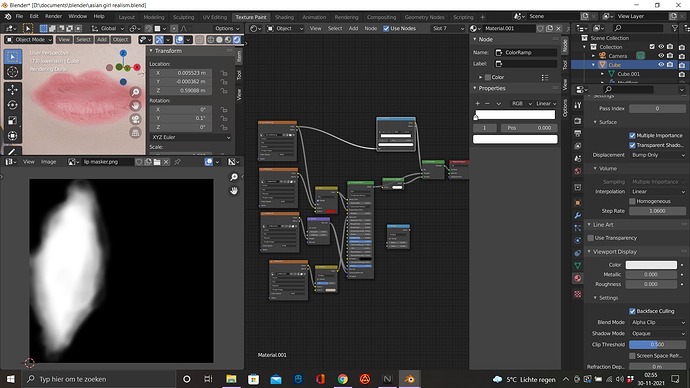Open the Material properties tab icon

[x=577, y=278]
